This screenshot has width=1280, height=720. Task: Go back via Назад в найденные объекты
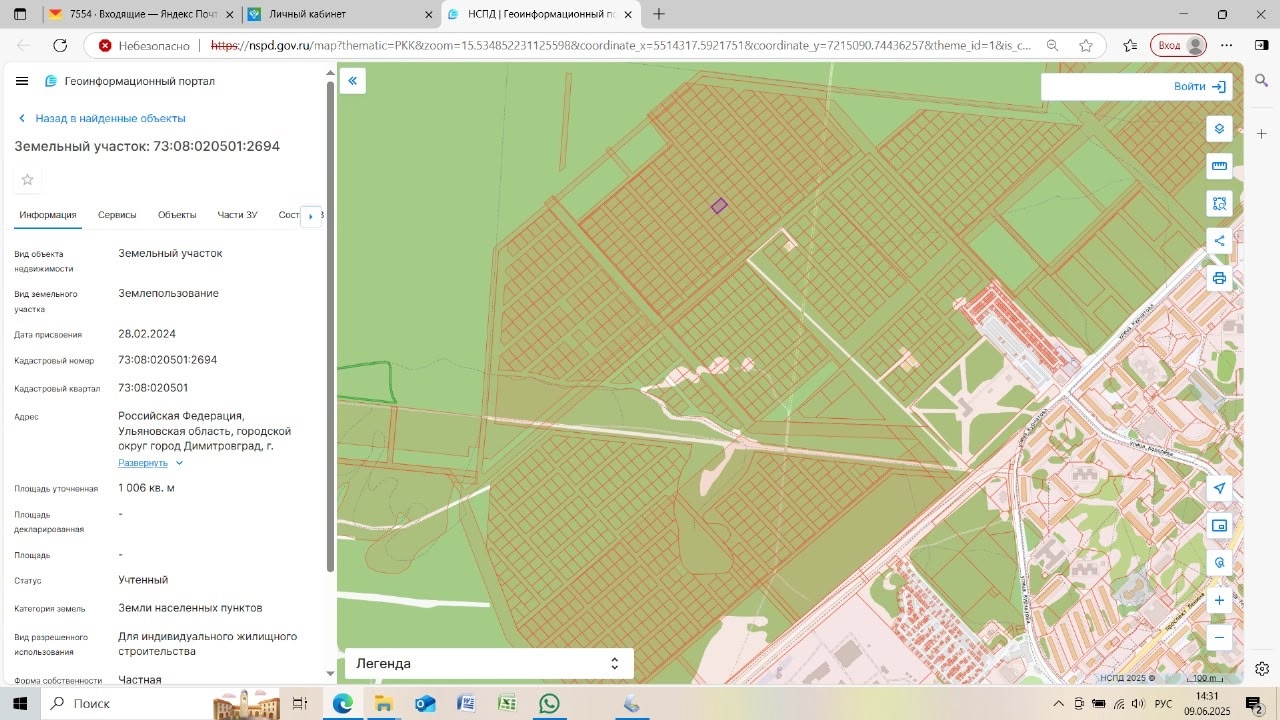(x=102, y=118)
